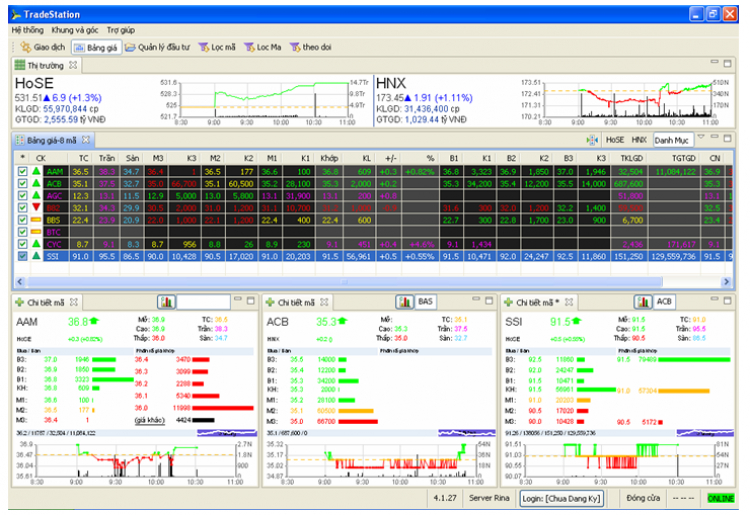The width and height of the screenshot is (750, 515).
Task: Click Lọc mã filter toolbar icon
Action: click(217, 47)
